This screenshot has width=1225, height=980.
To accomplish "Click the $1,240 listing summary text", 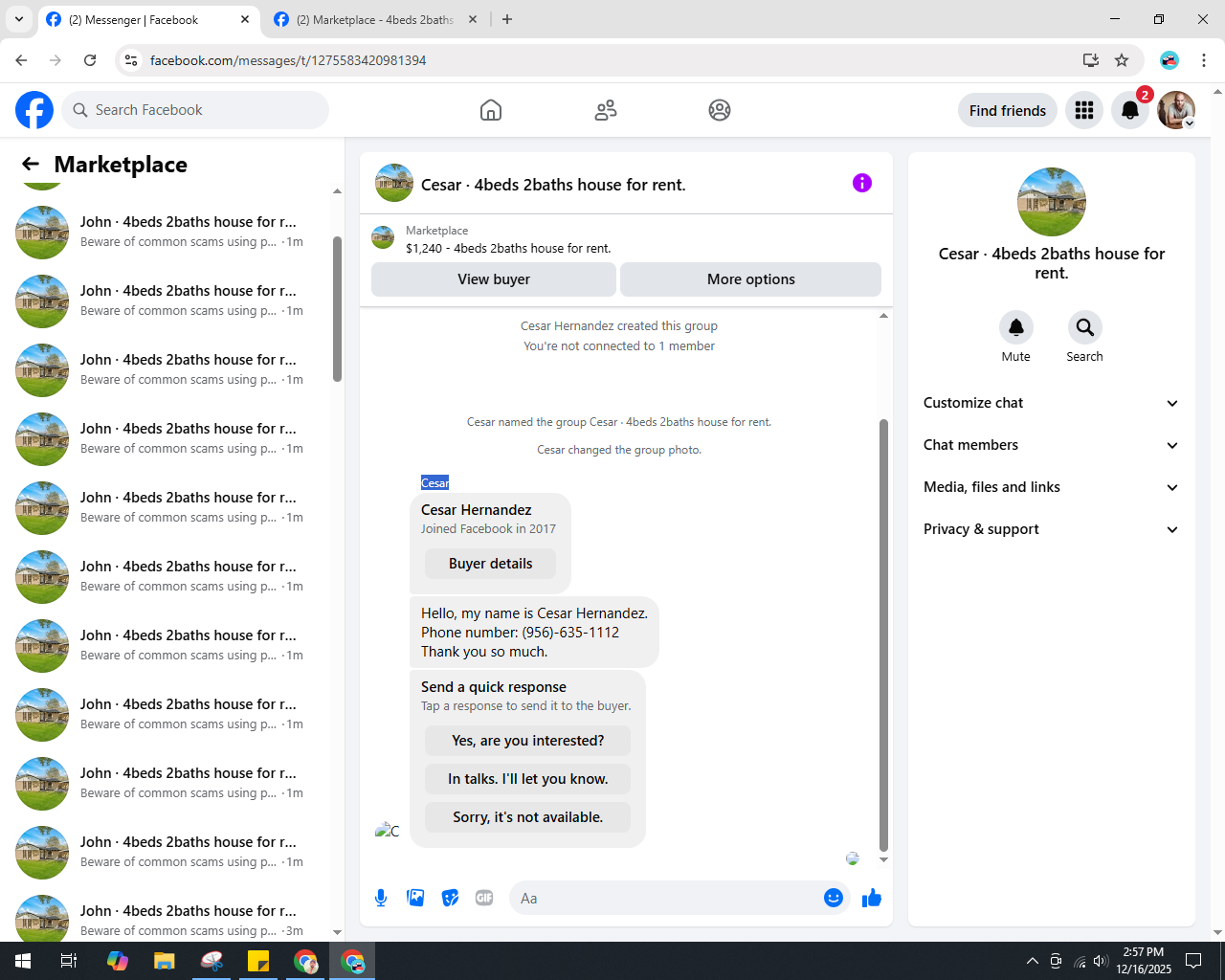I will (x=508, y=248).
